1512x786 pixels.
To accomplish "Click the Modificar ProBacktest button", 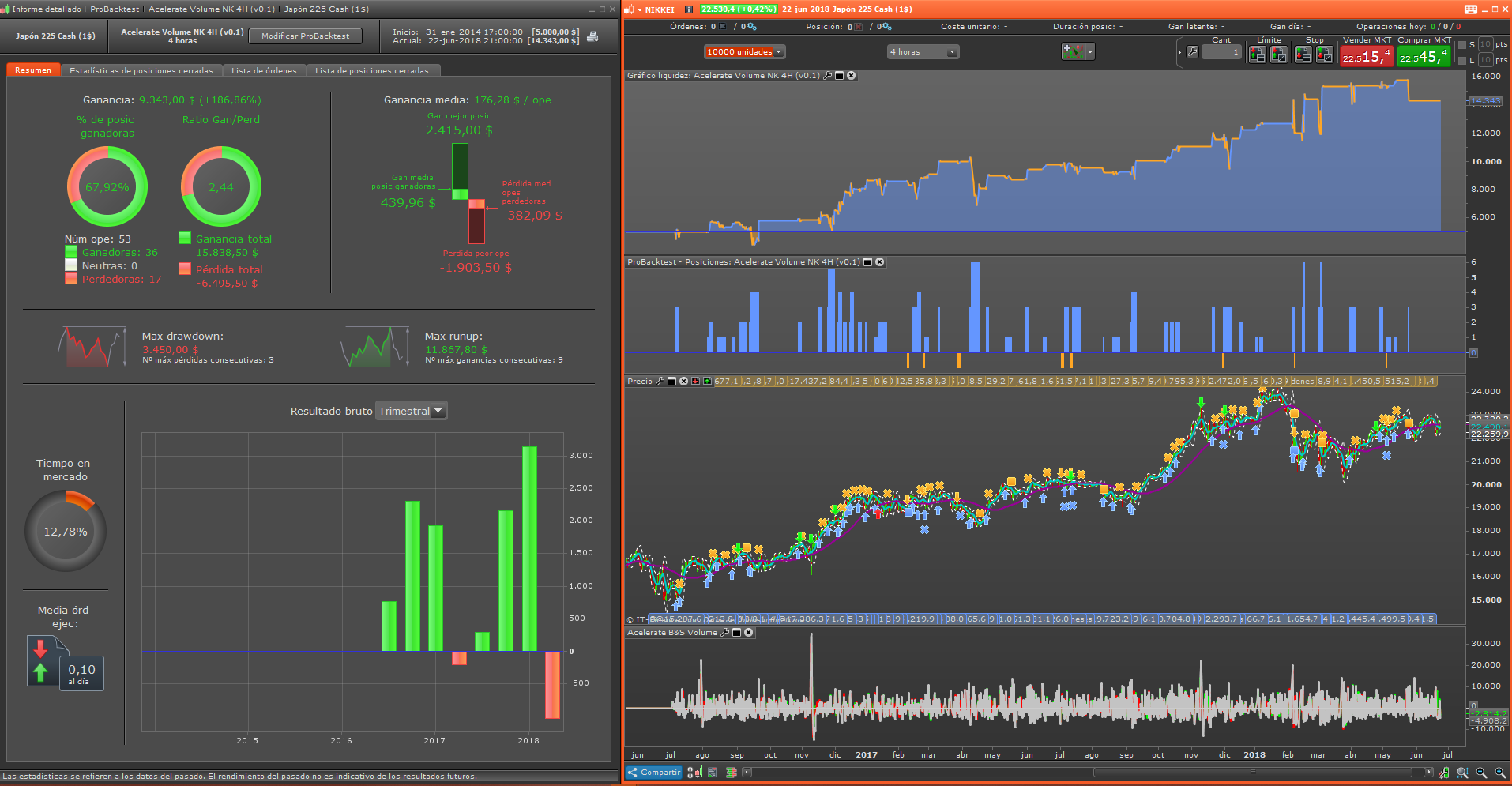I will click(306, 36).
